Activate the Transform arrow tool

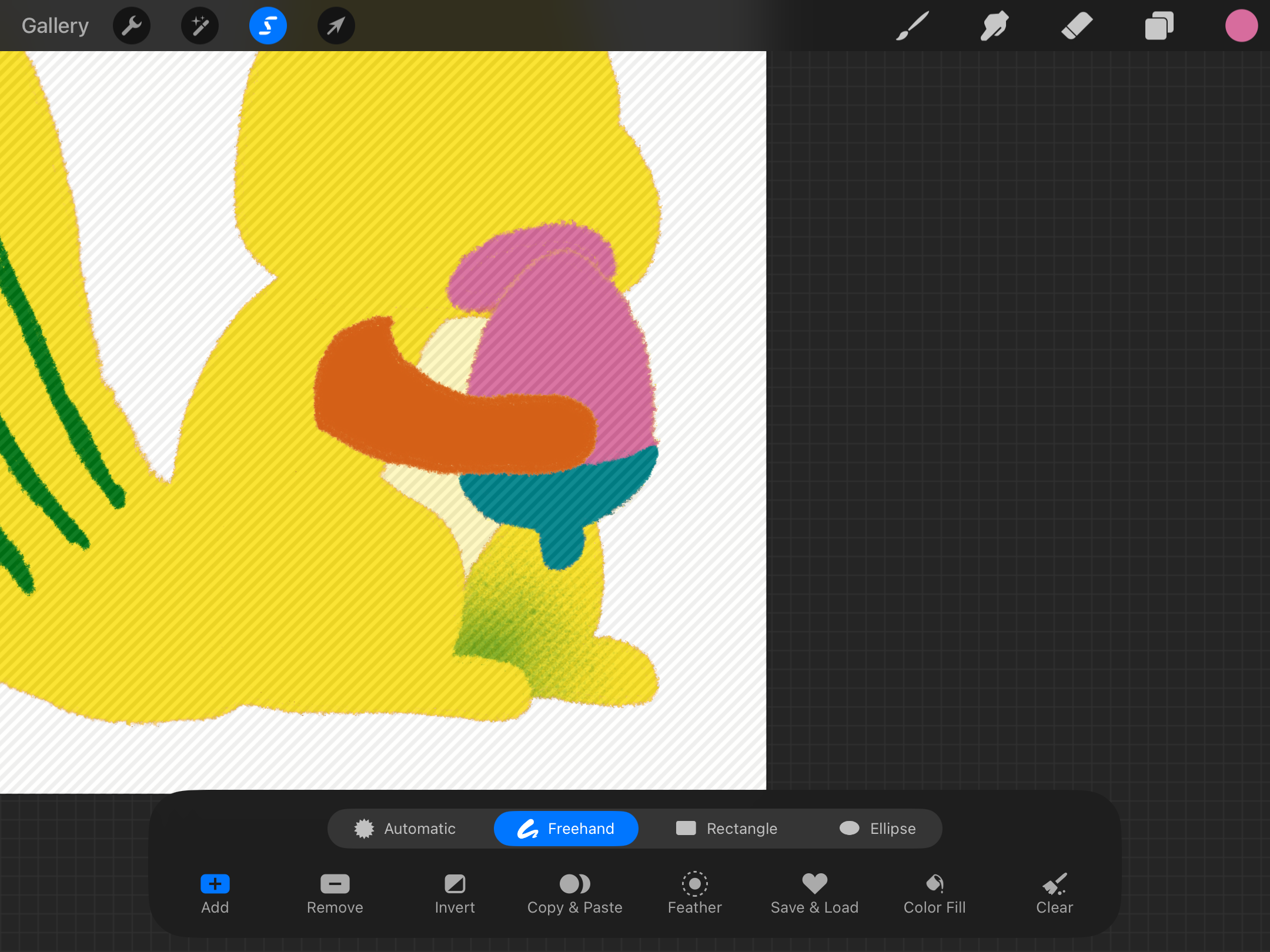pos(336,26)
